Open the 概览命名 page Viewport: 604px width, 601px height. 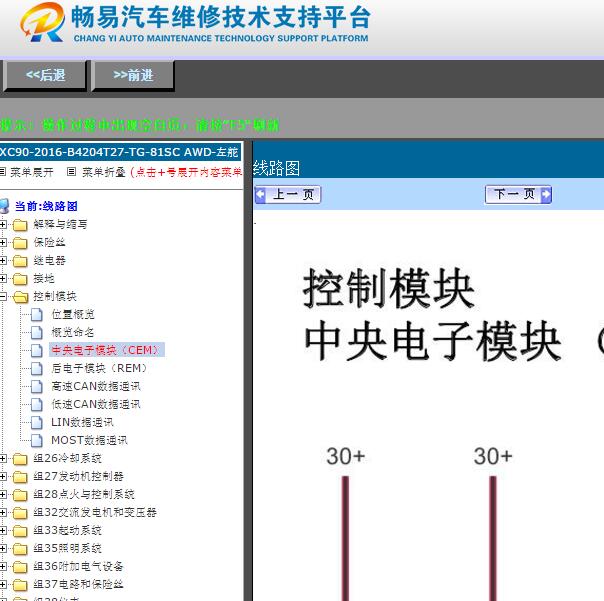72,332
